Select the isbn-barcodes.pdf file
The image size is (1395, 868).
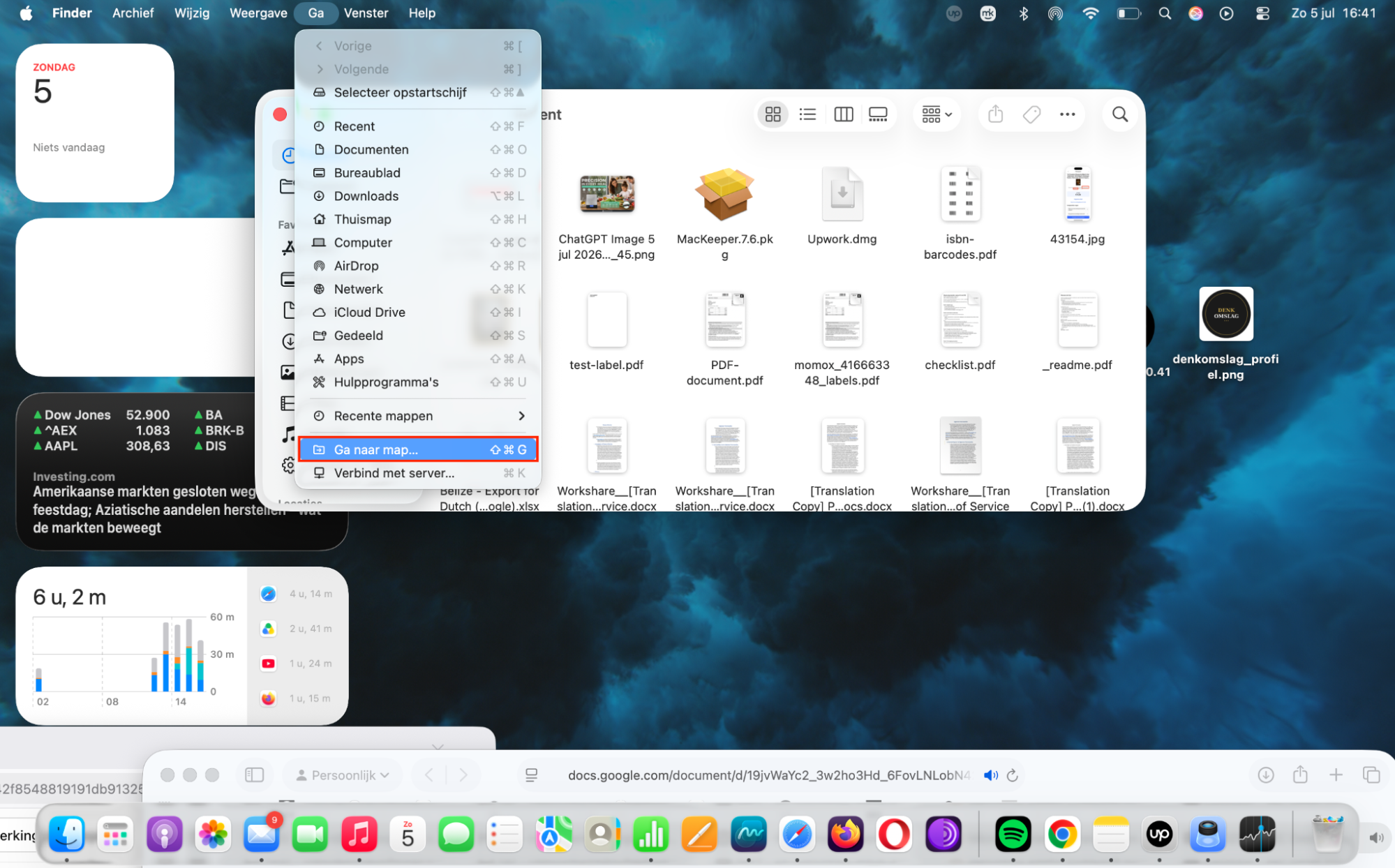coord(960,214)
